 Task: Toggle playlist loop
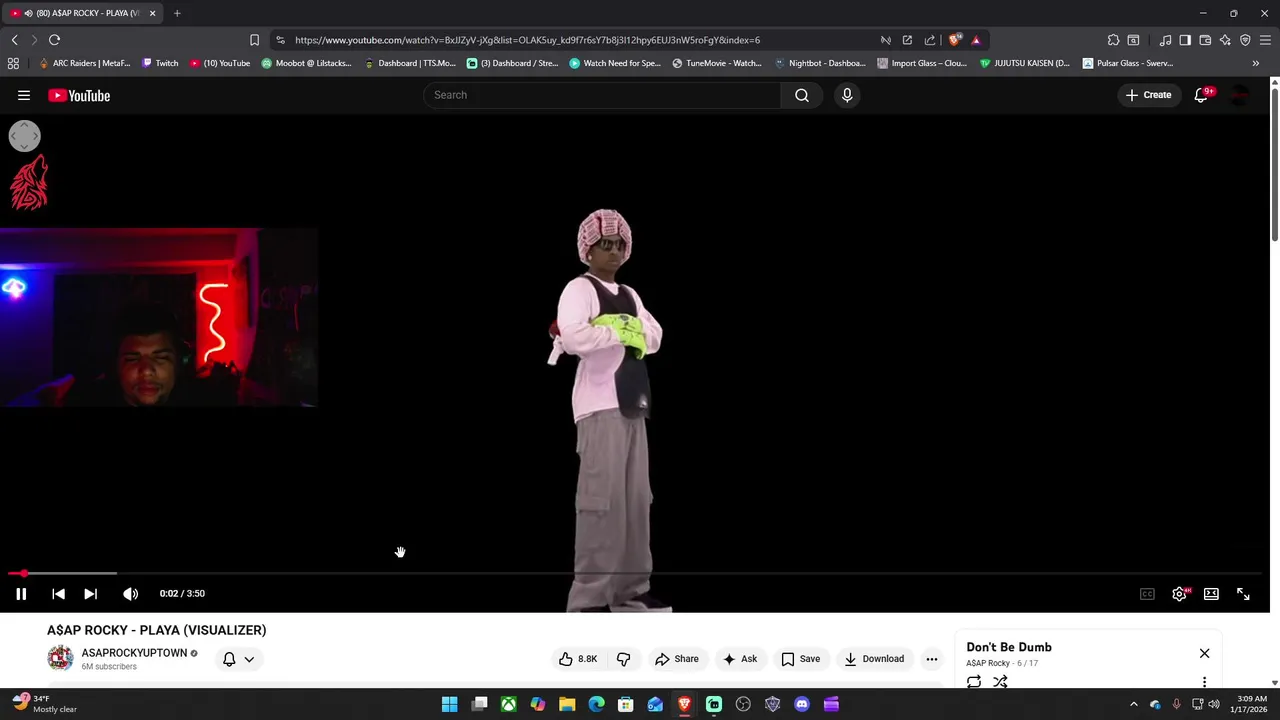click(974, 682)
